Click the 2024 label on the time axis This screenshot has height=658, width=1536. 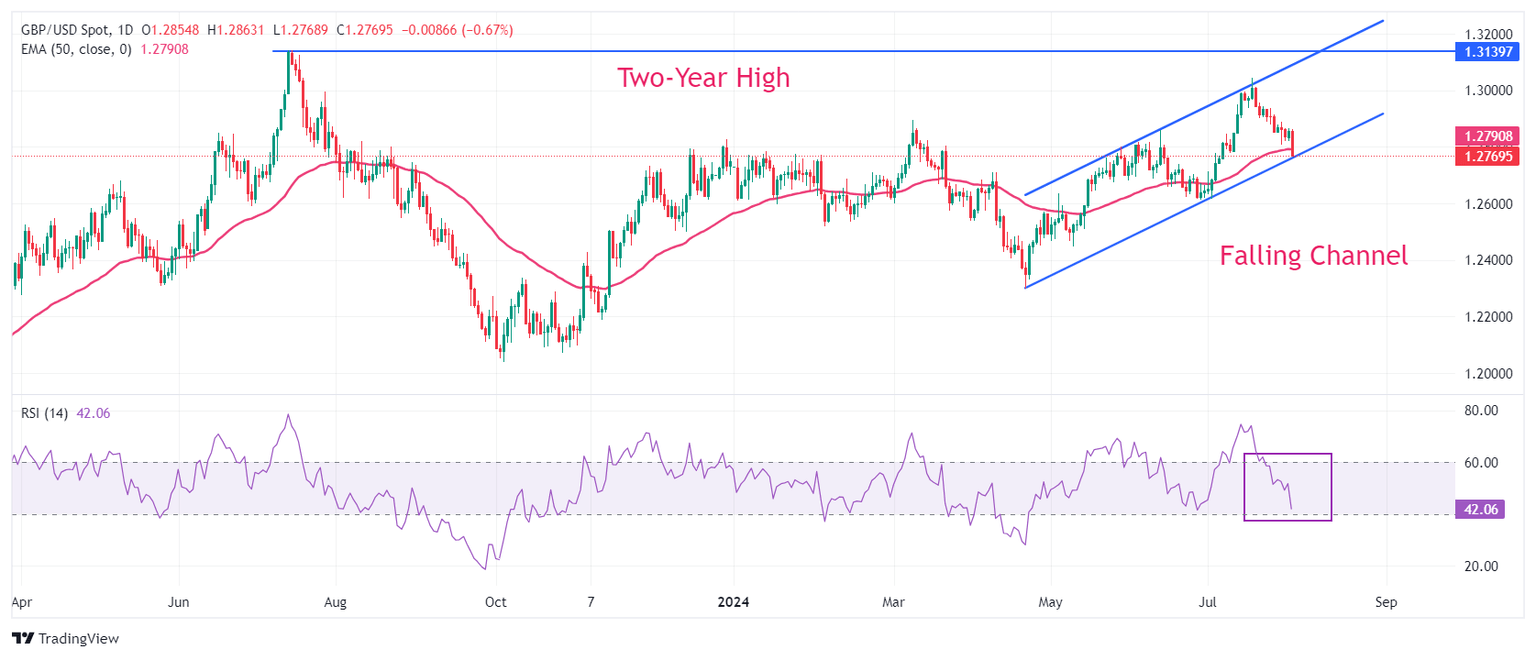pos(733,604)
